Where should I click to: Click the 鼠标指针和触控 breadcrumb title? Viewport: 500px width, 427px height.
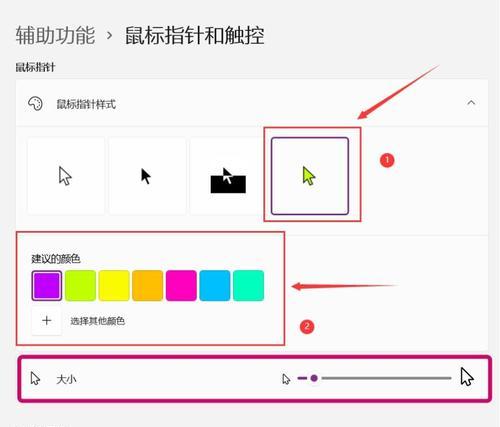[x=195, y=35]
